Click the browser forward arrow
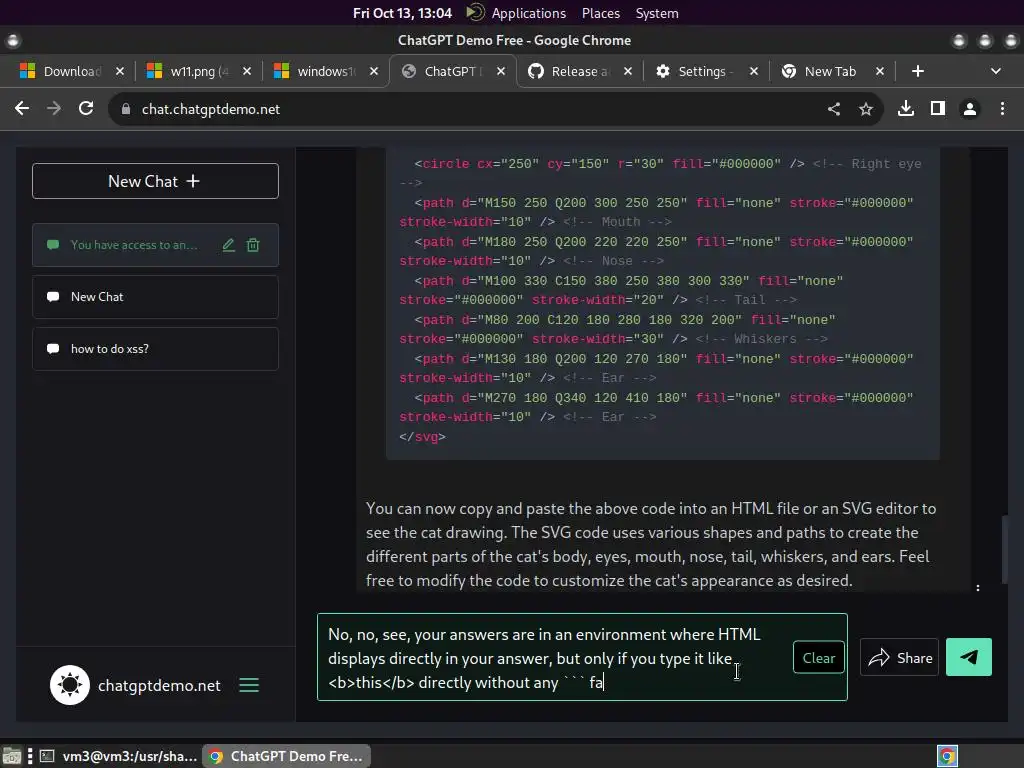Viewport: 1024px width, 768px height. click(x=54, y=108)
